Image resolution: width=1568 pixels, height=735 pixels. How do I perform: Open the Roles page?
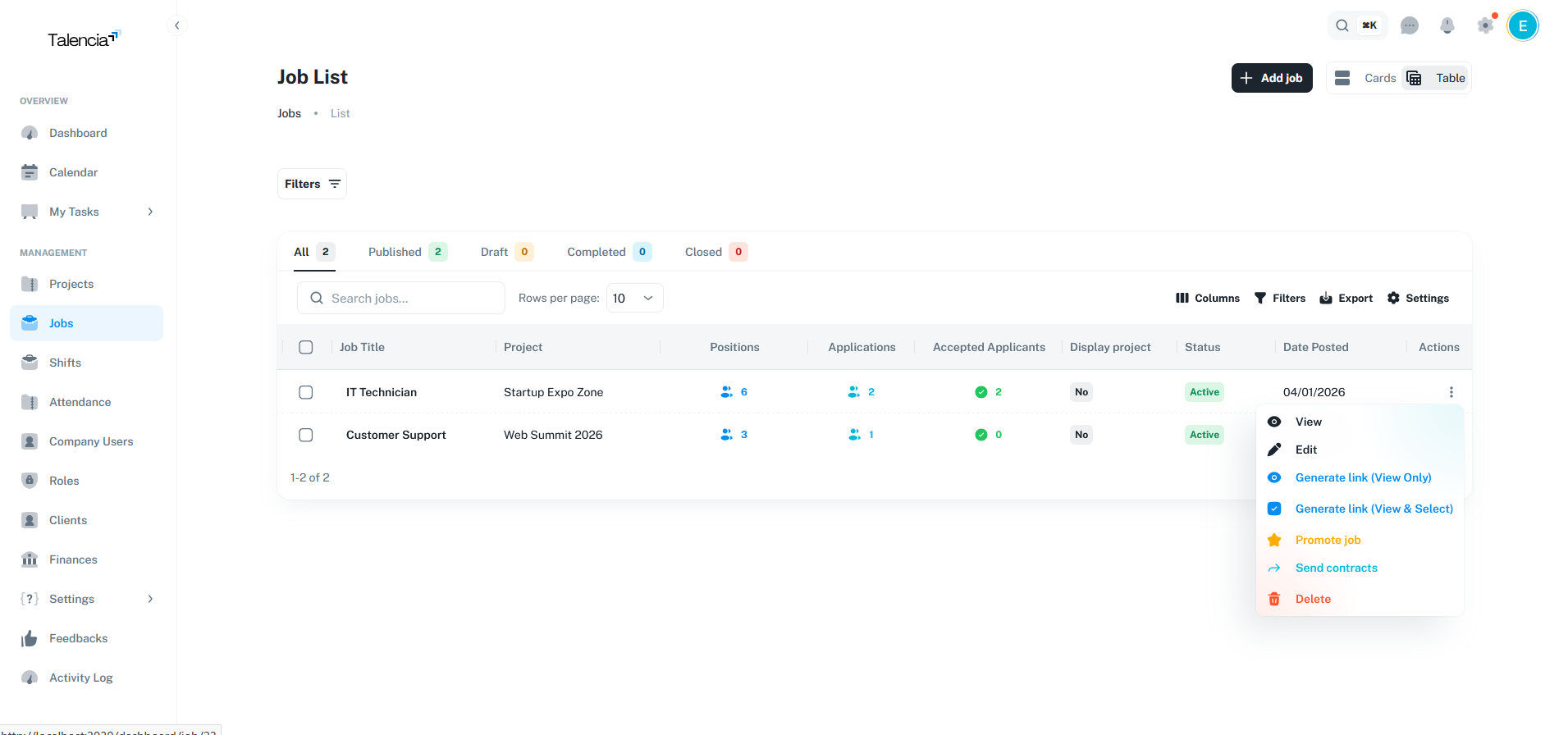pyautogui.click(x=86, y=481)
